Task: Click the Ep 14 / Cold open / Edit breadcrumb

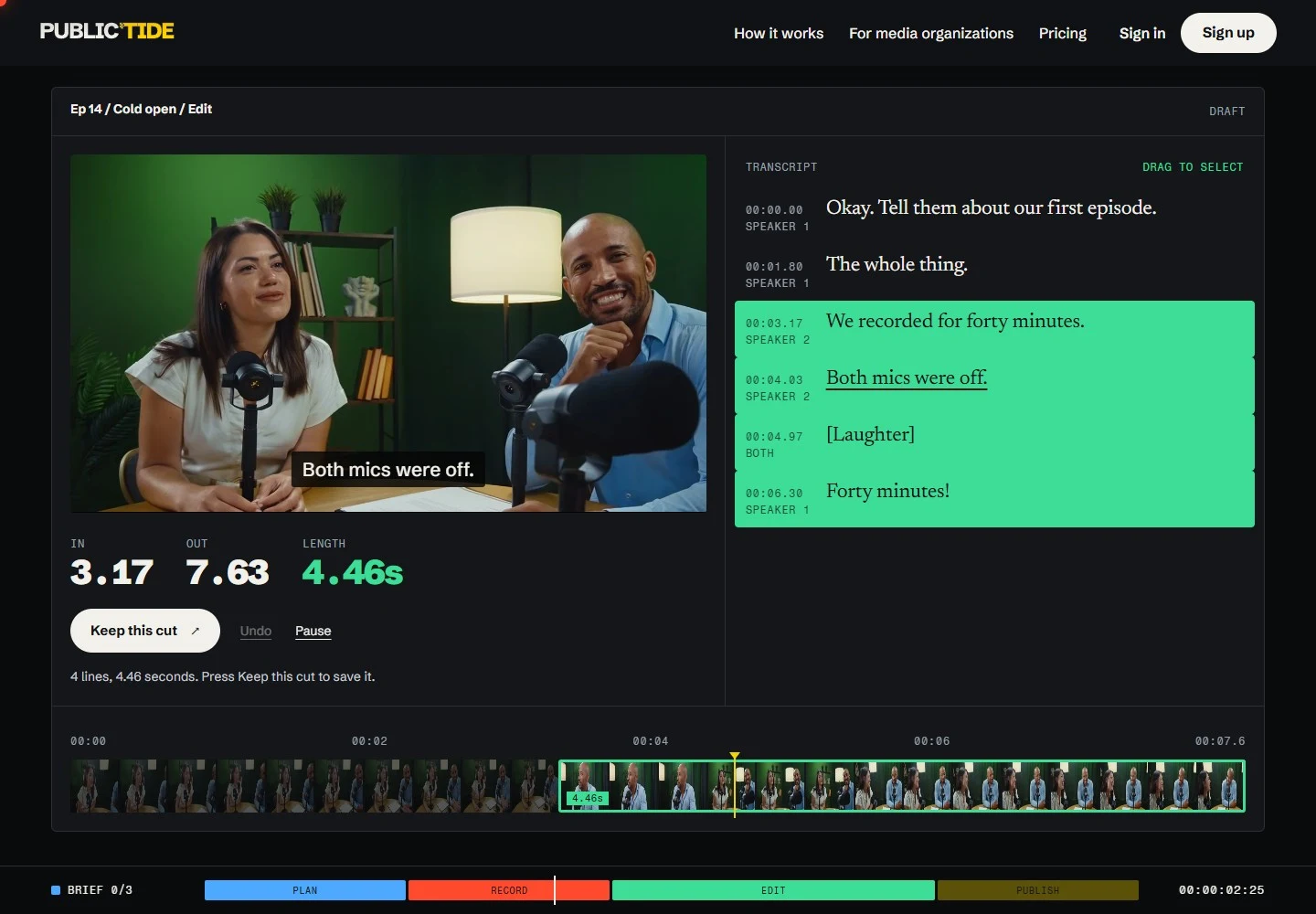Action: point(141,109)
